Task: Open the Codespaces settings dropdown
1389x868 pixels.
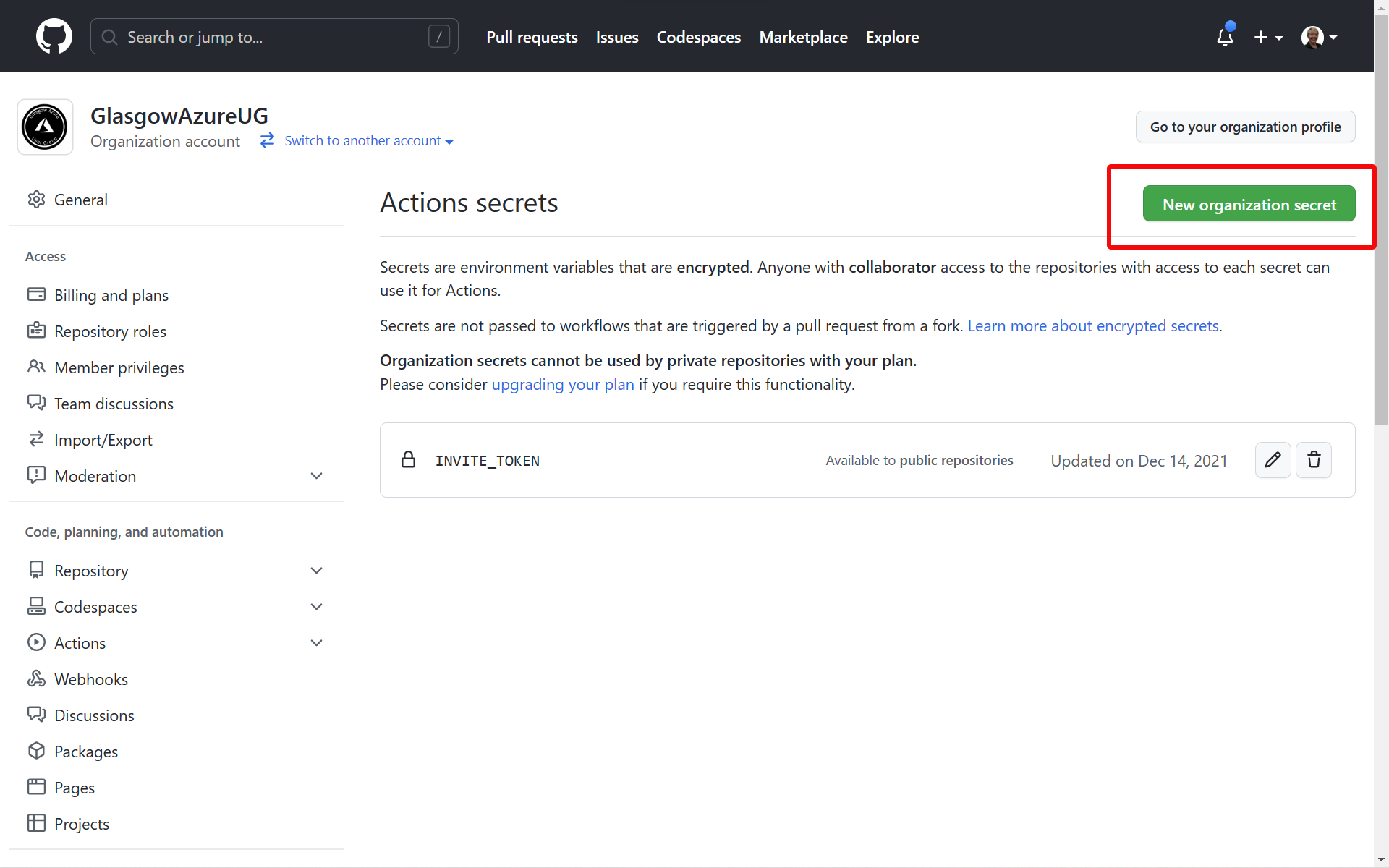Action: [317, 606]
